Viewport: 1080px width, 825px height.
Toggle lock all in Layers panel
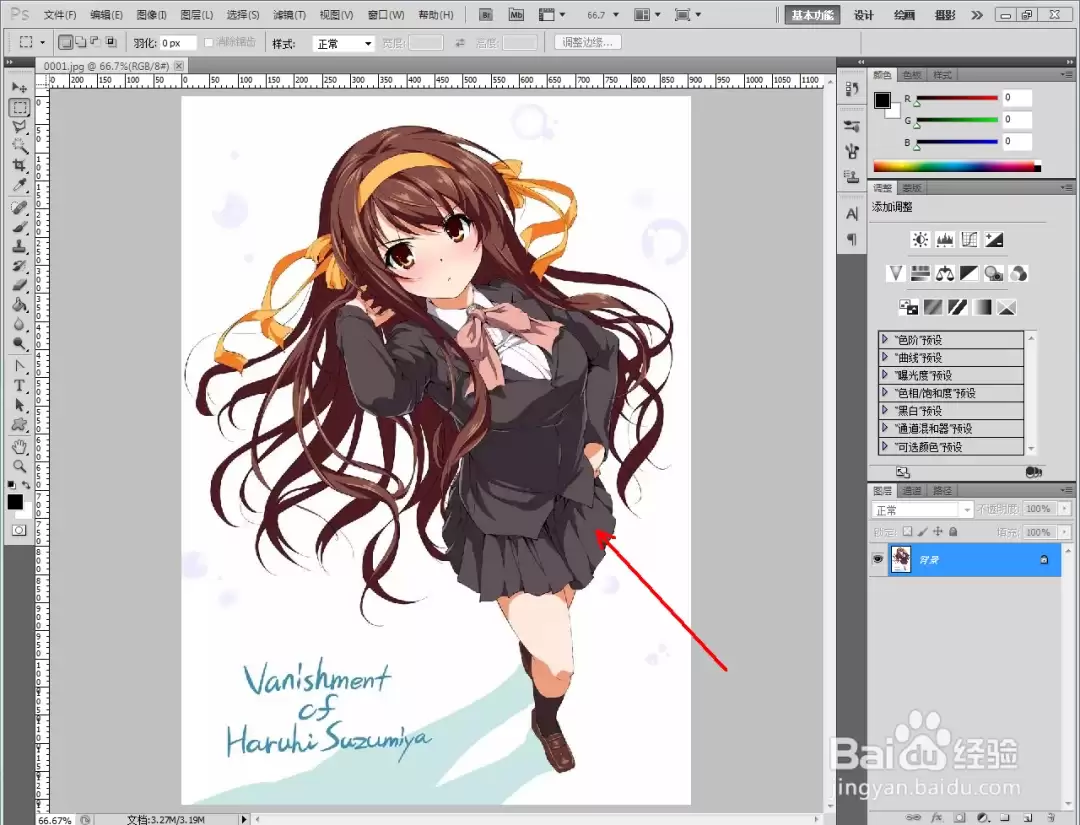click(953, 532)
